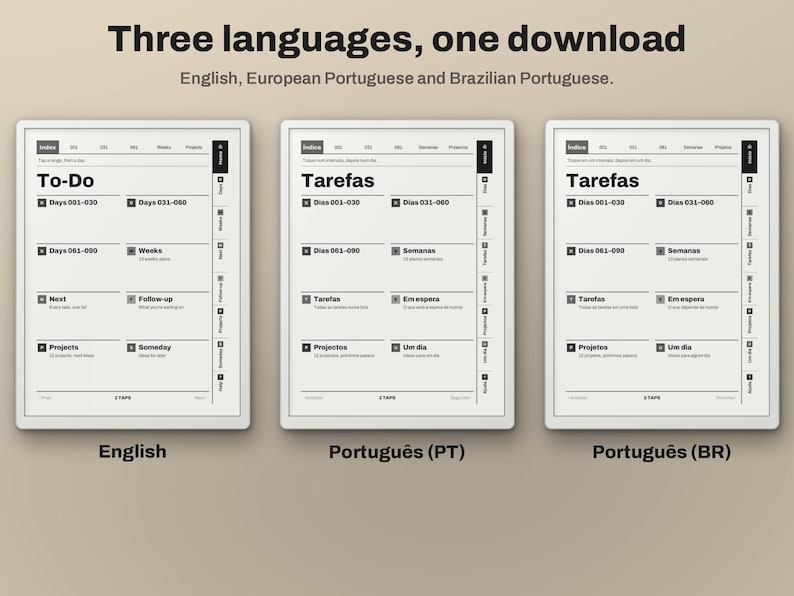The width and height of the screenshot is (794, 596).
Task: Click the 'Three languages, one download' headline
Action: 396,39
